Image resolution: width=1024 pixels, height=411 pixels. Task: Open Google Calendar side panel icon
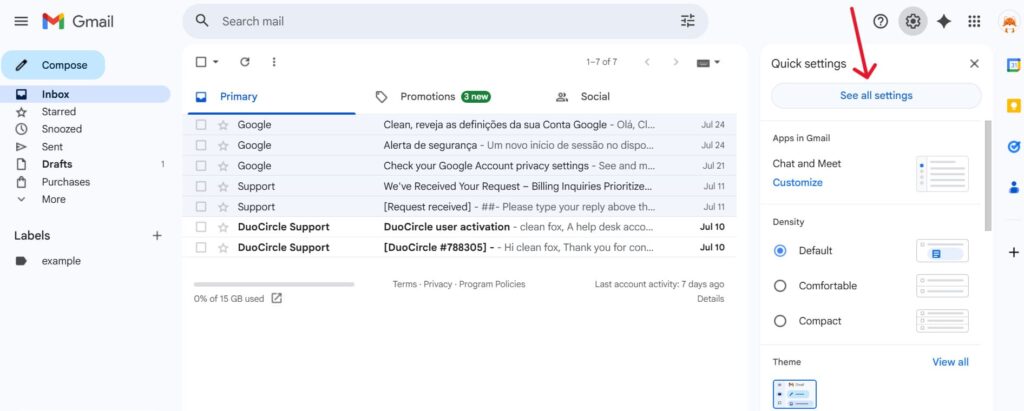click(x=1013, y=65)
